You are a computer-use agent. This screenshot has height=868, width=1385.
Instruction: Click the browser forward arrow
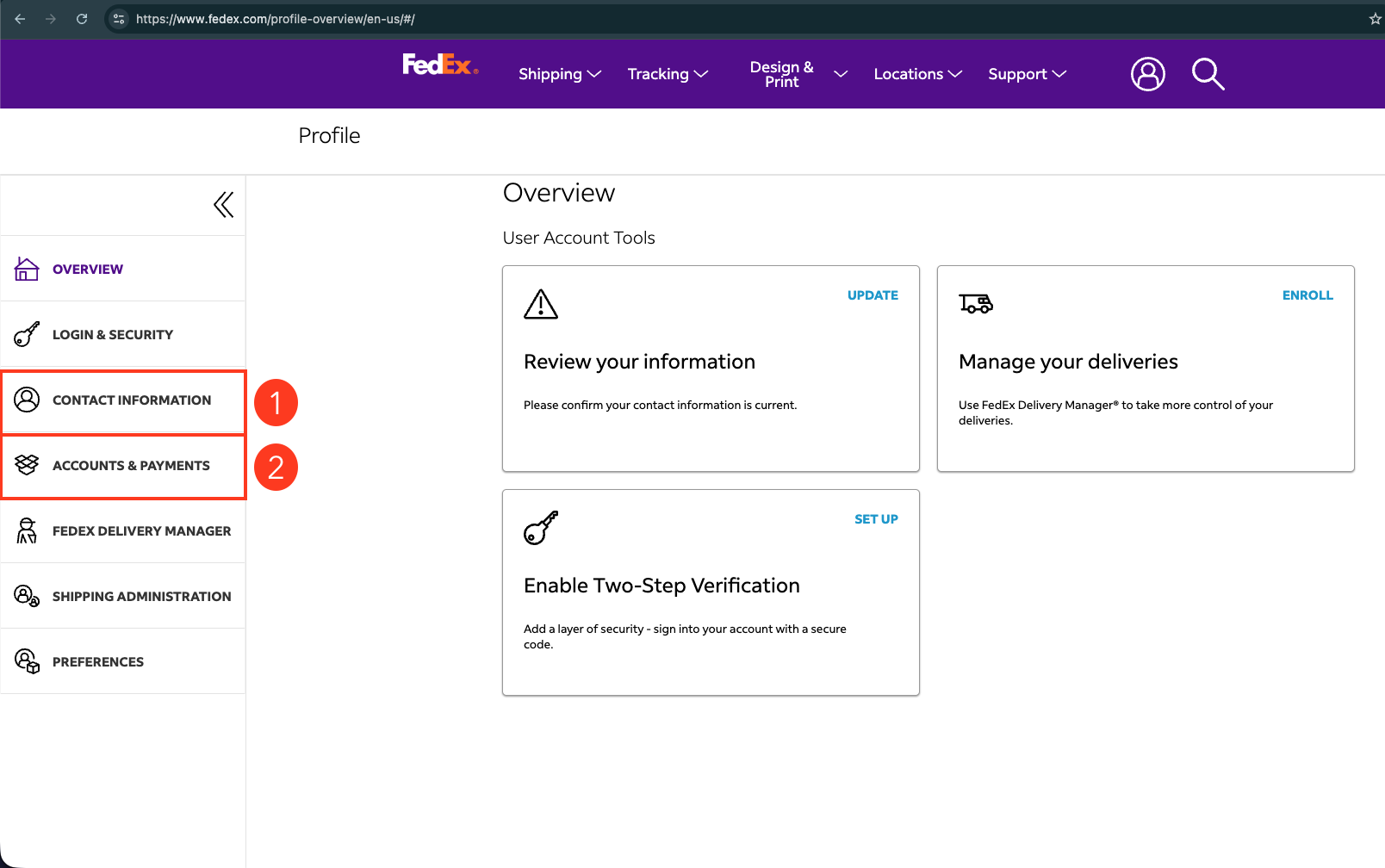[x=51, y=19]
